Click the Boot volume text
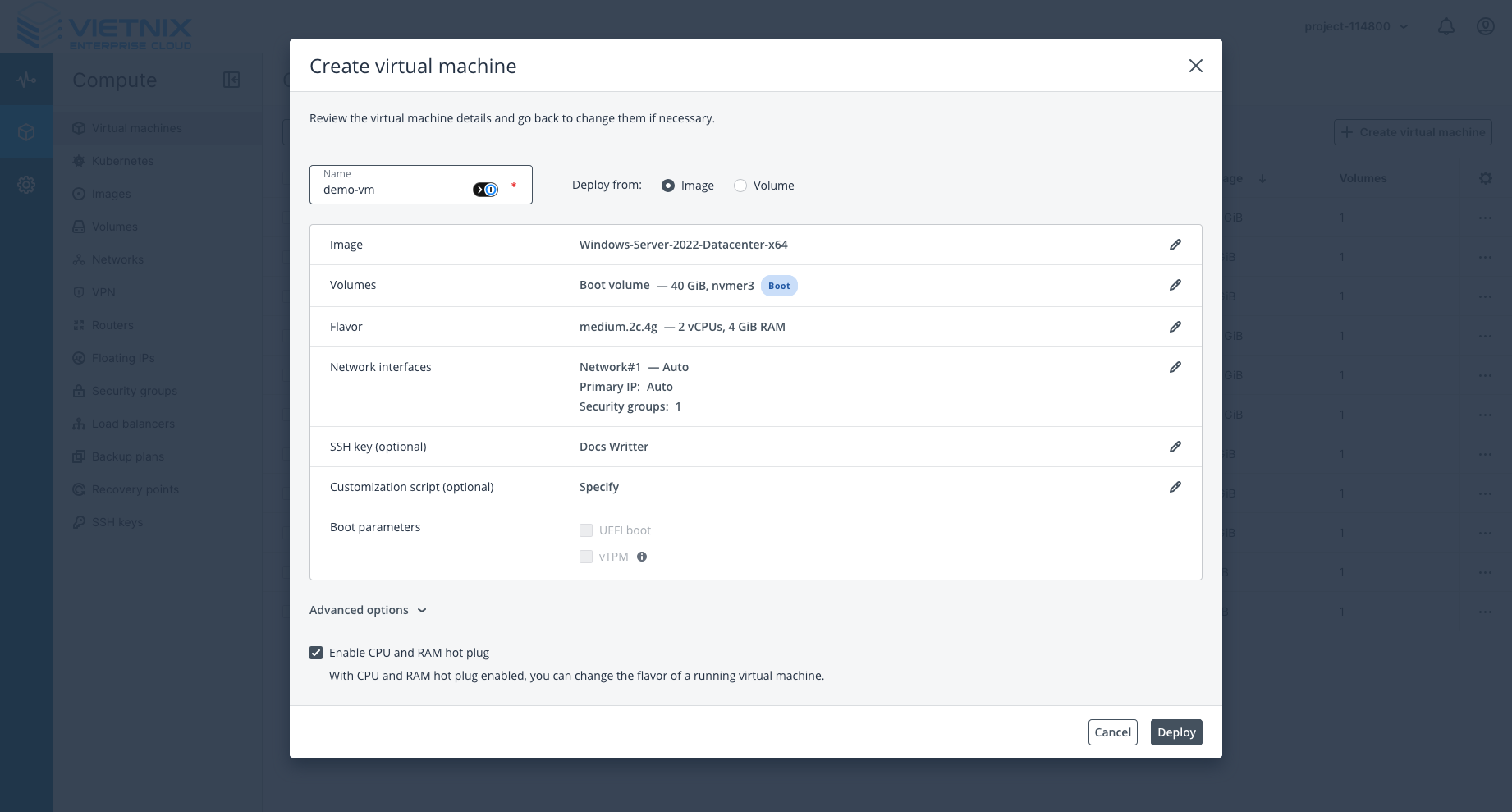 pos(615,285)
